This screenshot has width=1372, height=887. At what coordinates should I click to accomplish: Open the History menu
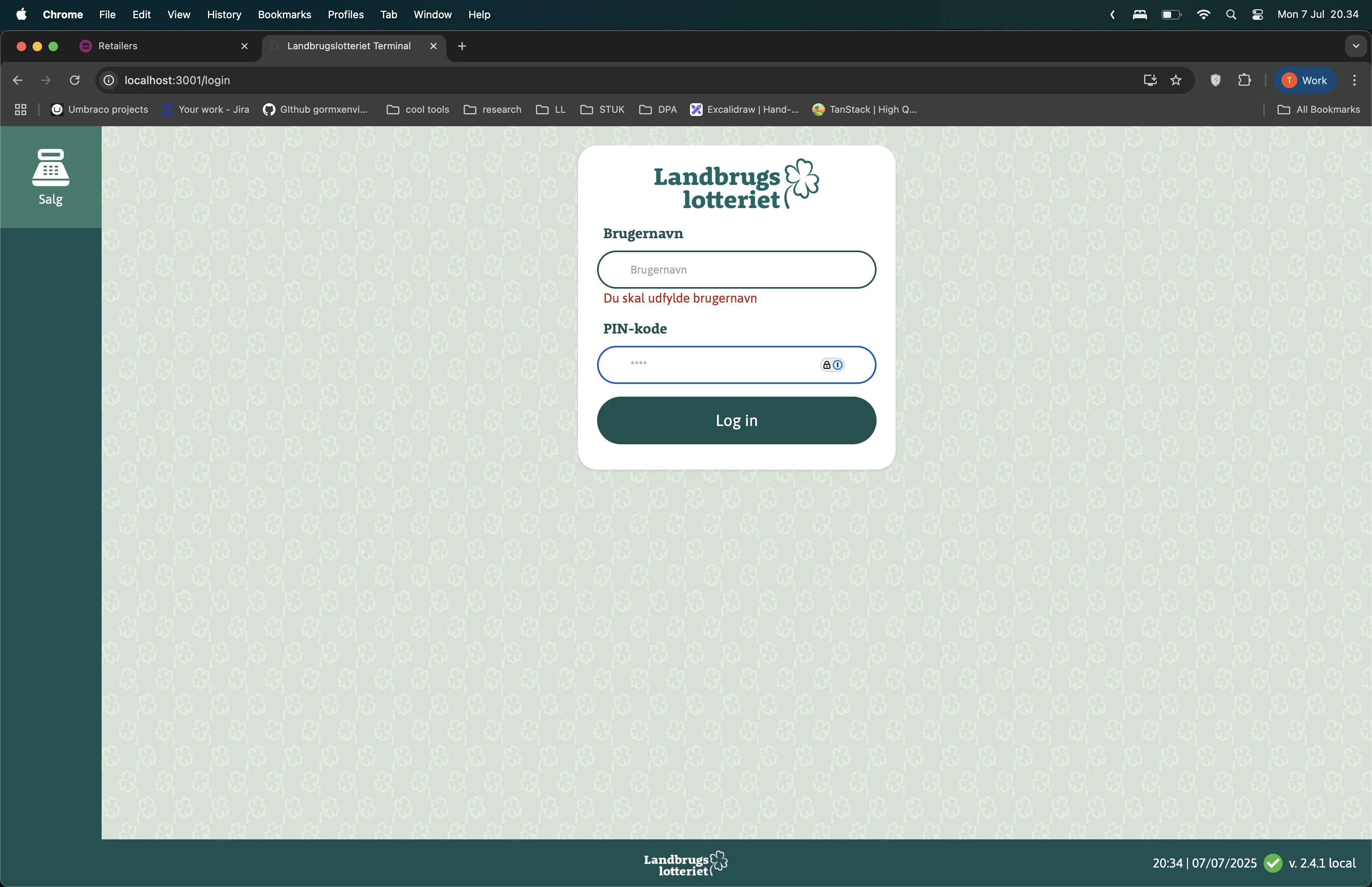(x=224, y=14)
